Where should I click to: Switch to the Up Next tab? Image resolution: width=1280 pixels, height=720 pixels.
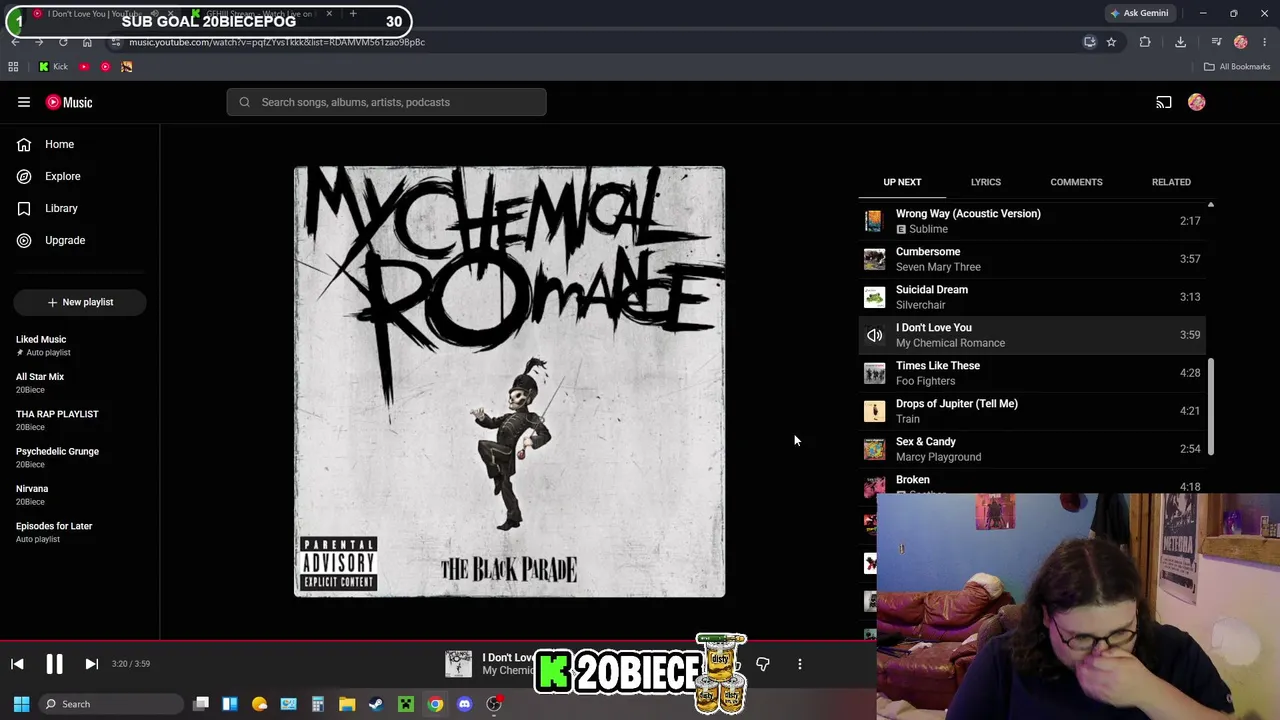click(902, 182)
